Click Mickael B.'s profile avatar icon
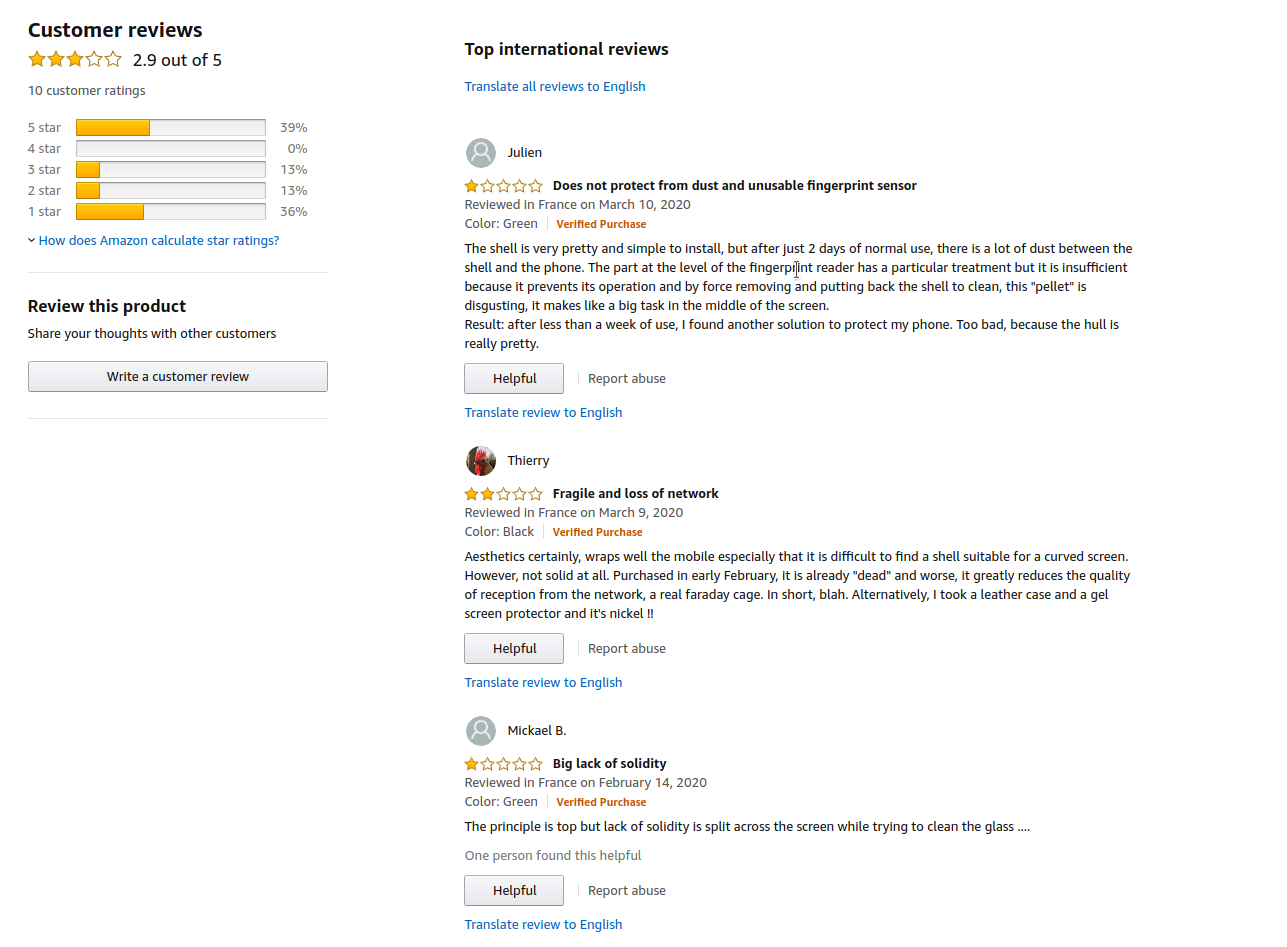Image resolution: width=1287 pixels, height=947 pixels. point(481,731)
